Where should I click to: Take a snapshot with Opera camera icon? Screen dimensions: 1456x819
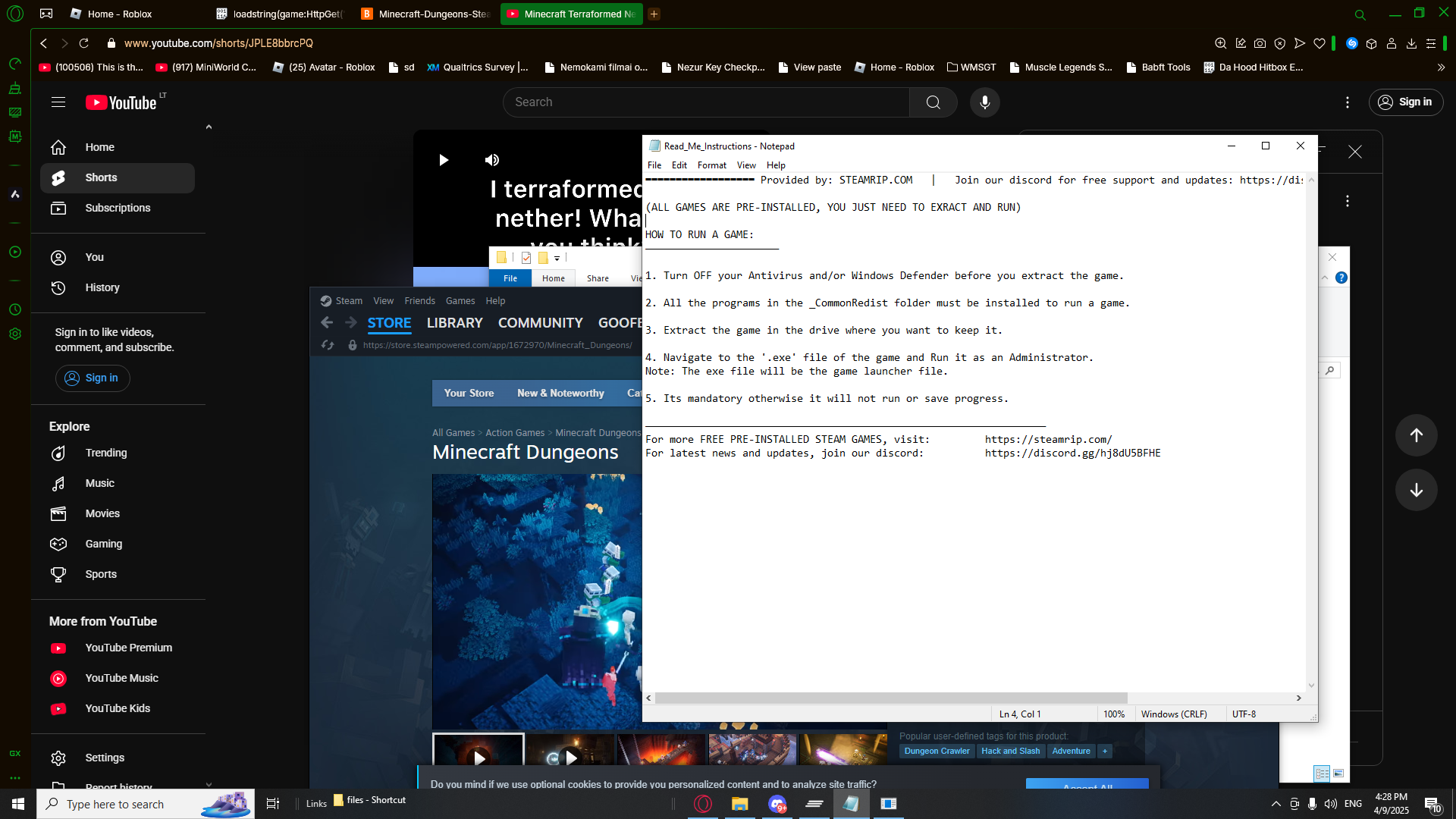point(1260,44)
